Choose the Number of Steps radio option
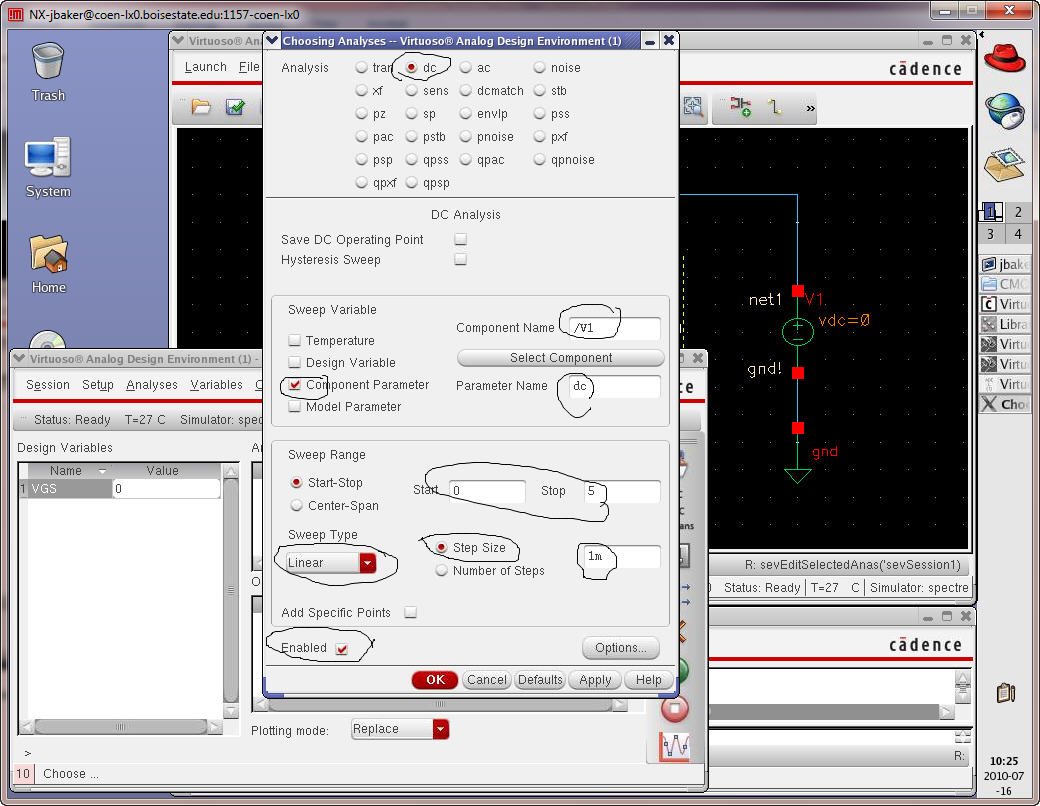Viewport: 1040px width, 806px height. click(x=442, y=571)
